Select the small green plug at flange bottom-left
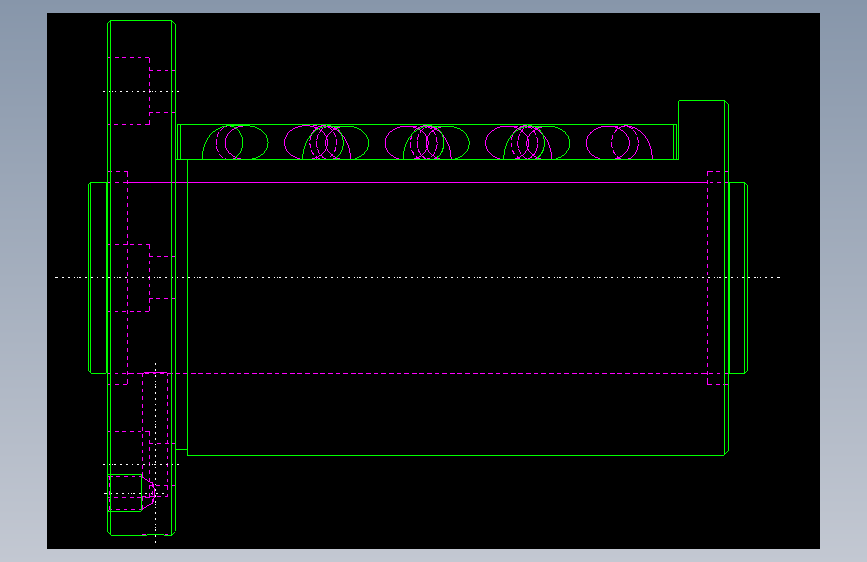Viewport: 867px width, 562px height. click(x=125, y=493)
